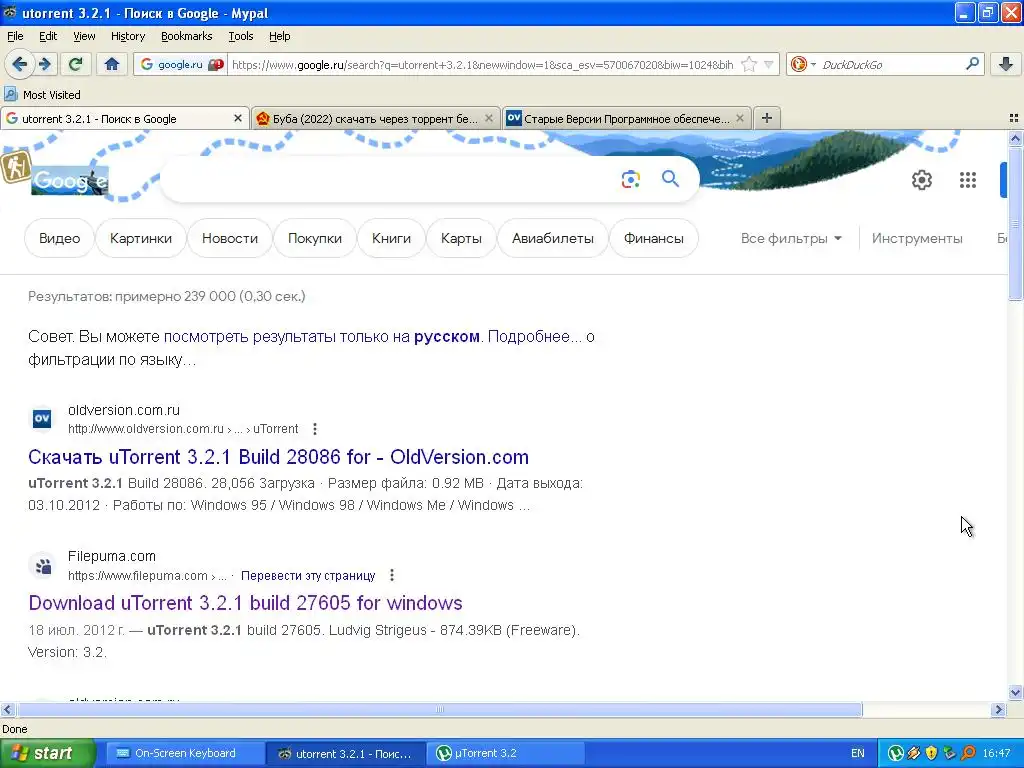Click the oldversion.com.ru site favicon
Viewport: 1024px width, 768px height.
tap(42, 419)
